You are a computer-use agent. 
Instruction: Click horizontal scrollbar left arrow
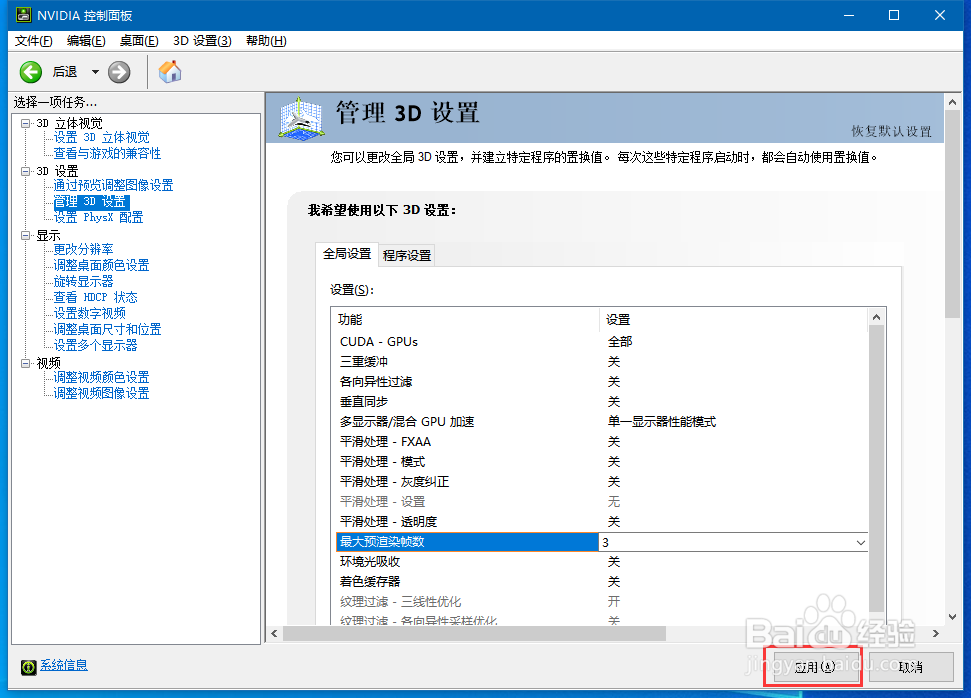pyautogui.click(x=275, y=634)
